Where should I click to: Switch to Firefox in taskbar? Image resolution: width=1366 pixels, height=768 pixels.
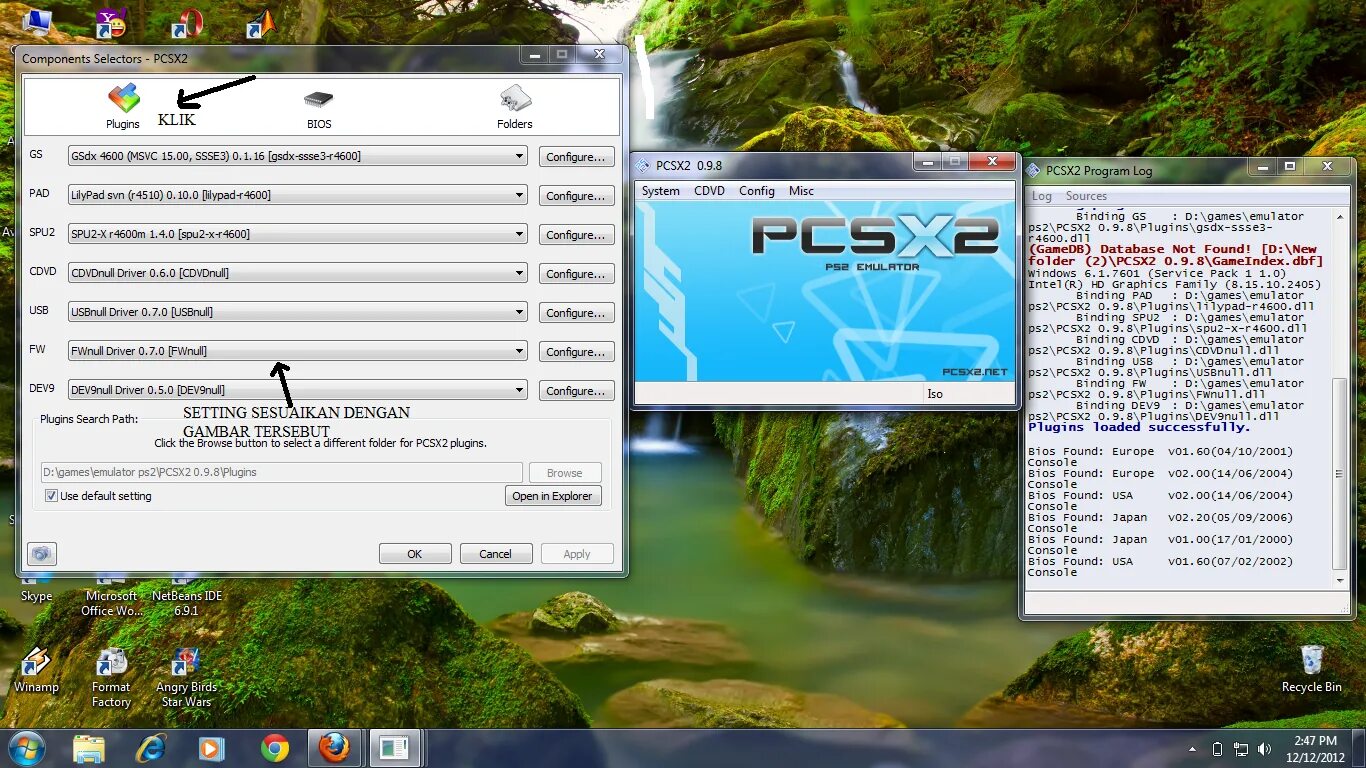[x=334, y=748]
